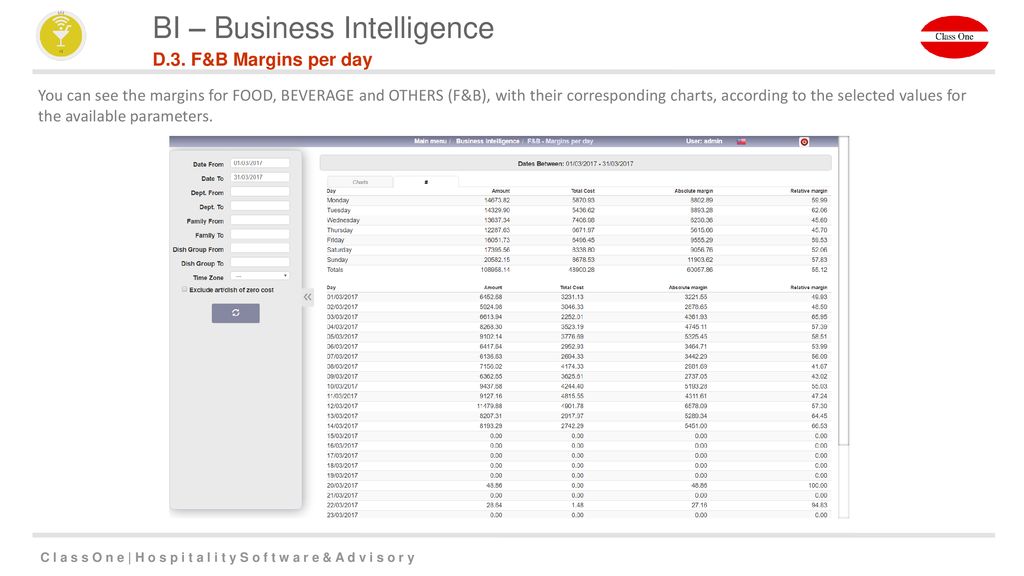Click the cocktail glass logo

click(x=61, y=36)
